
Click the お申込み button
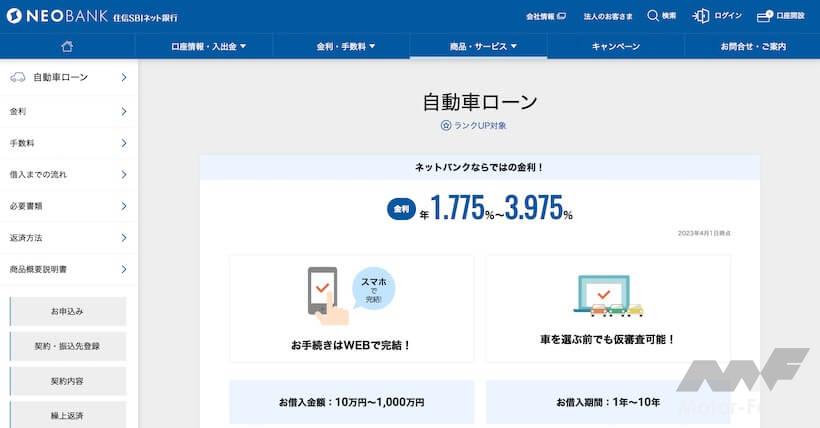[68, 311]
